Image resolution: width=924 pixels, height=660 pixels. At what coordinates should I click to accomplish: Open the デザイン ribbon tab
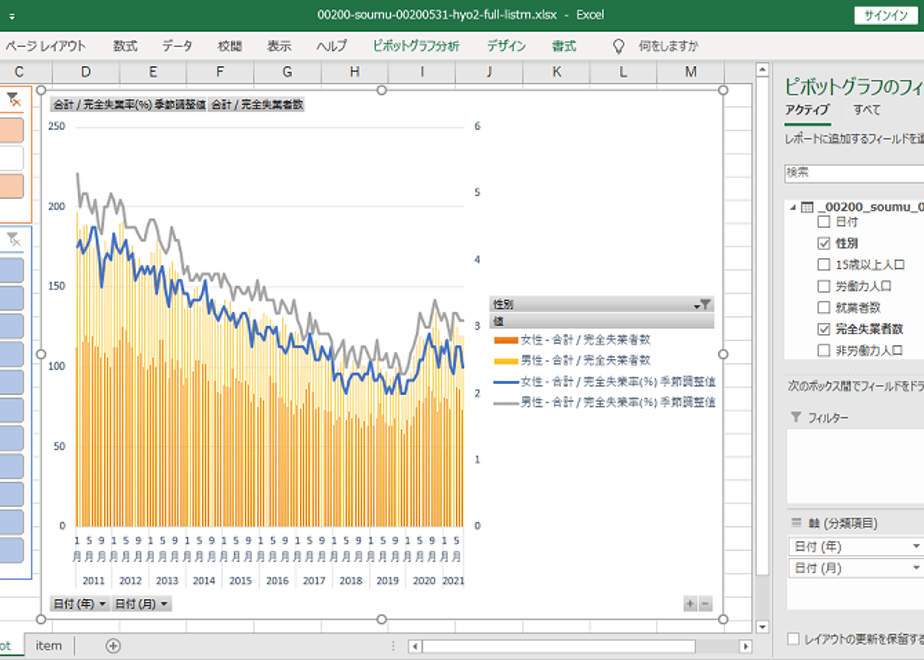coord(506,46)
